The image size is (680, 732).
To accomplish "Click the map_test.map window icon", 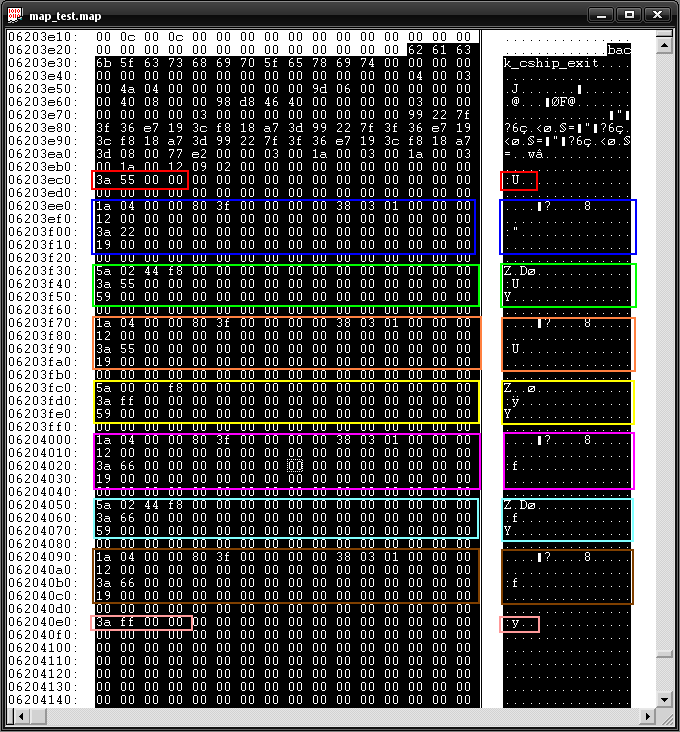I will pyautogui.click(x=15, y=15).
